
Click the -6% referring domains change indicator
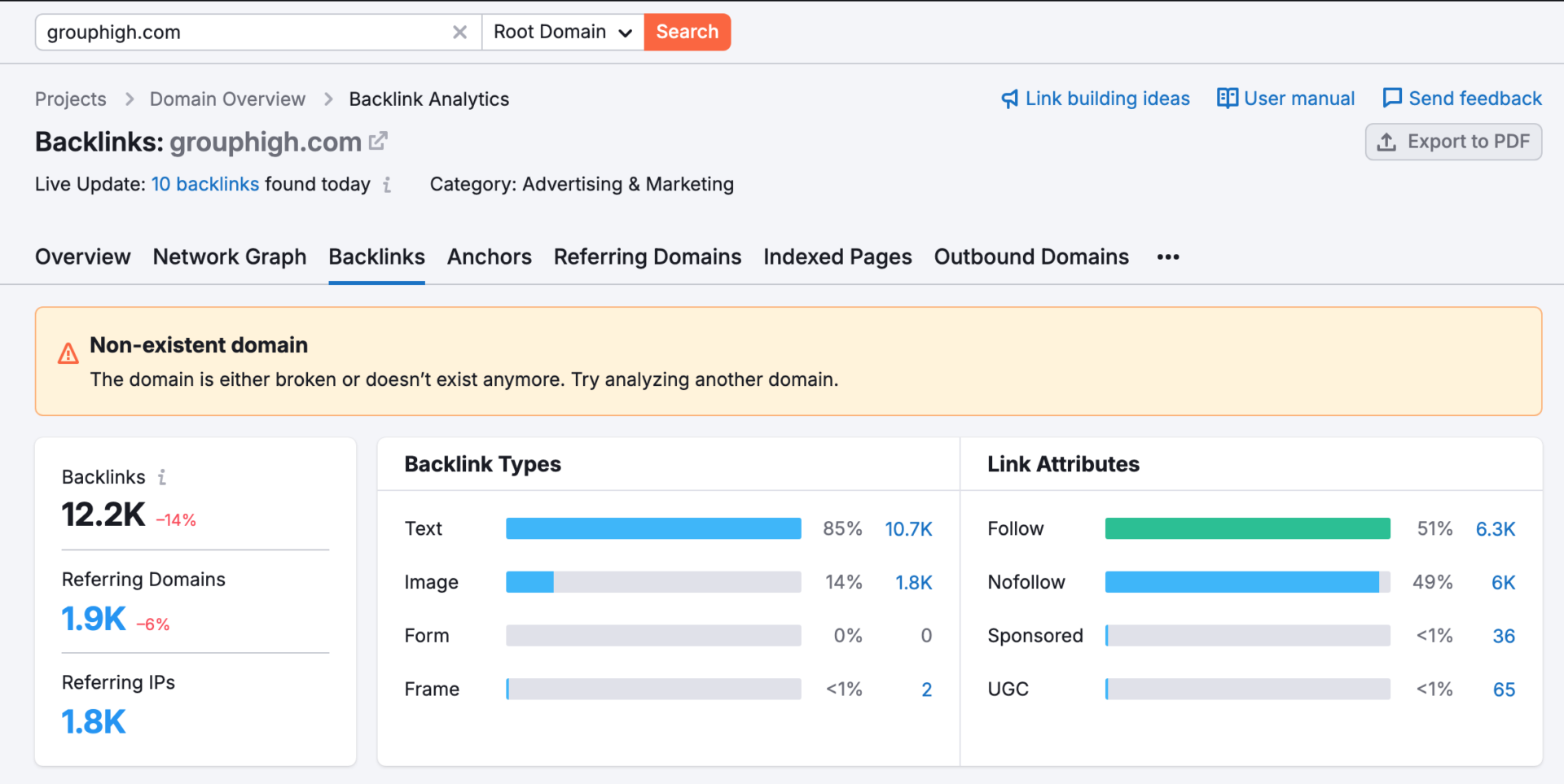coord(153,624)
